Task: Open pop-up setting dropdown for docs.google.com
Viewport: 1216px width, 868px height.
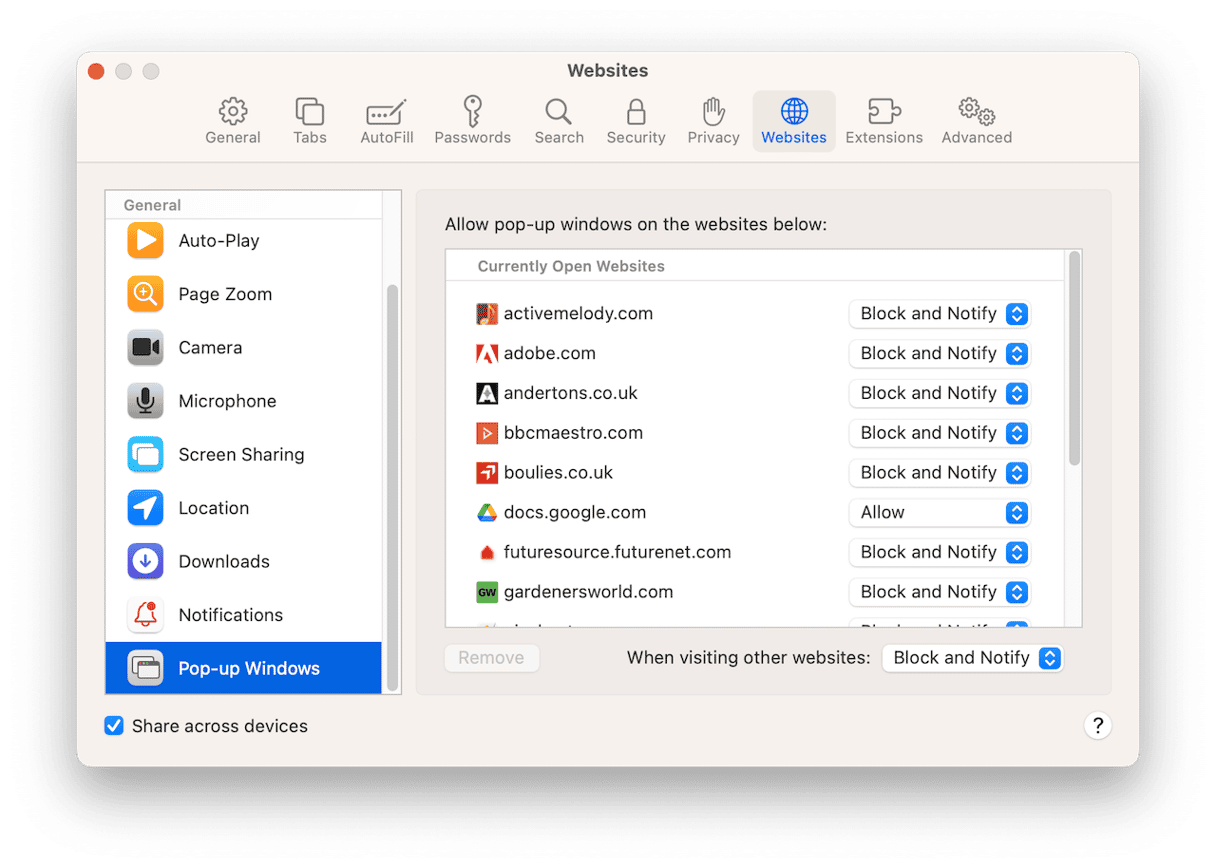Action: tap(938, 513)
